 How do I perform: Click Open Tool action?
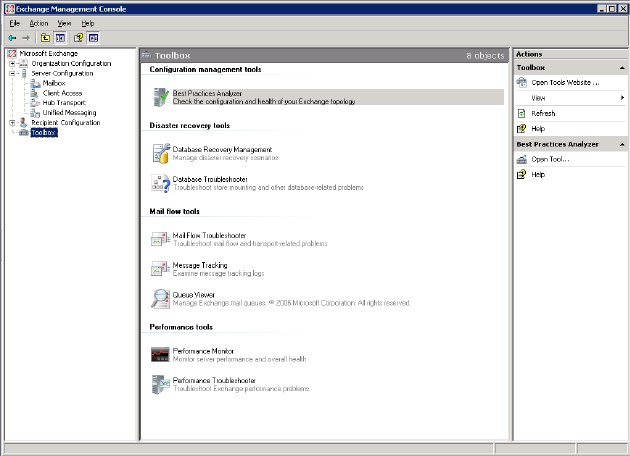[550, 159]
